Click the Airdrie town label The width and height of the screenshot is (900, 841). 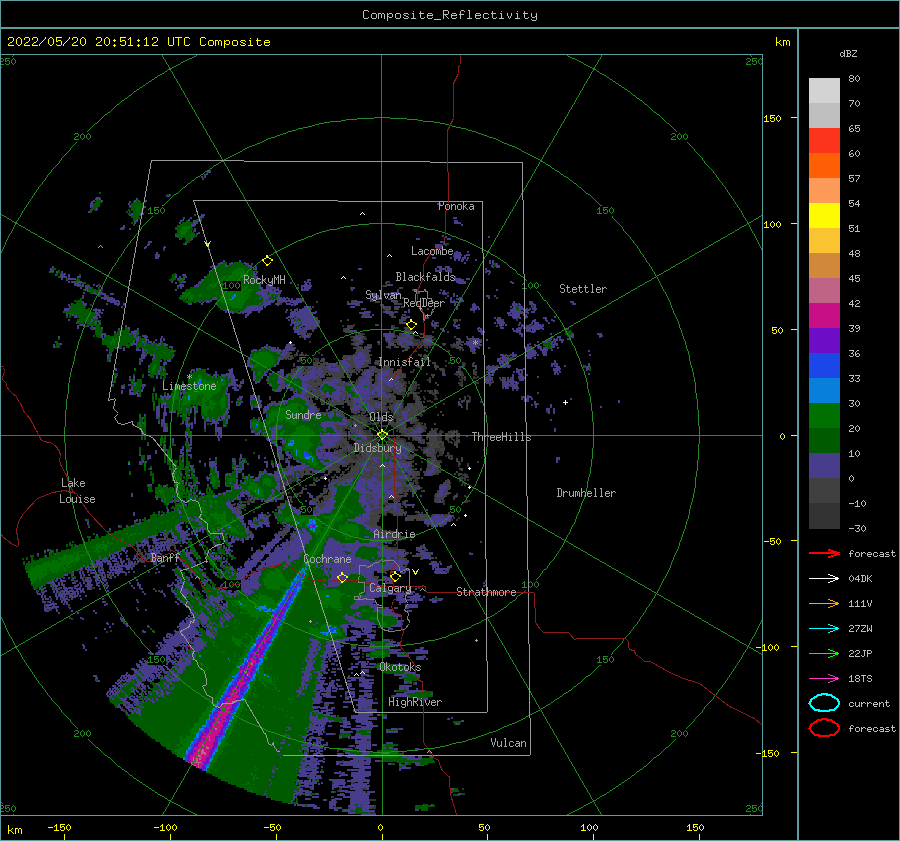tap(394, 534)
